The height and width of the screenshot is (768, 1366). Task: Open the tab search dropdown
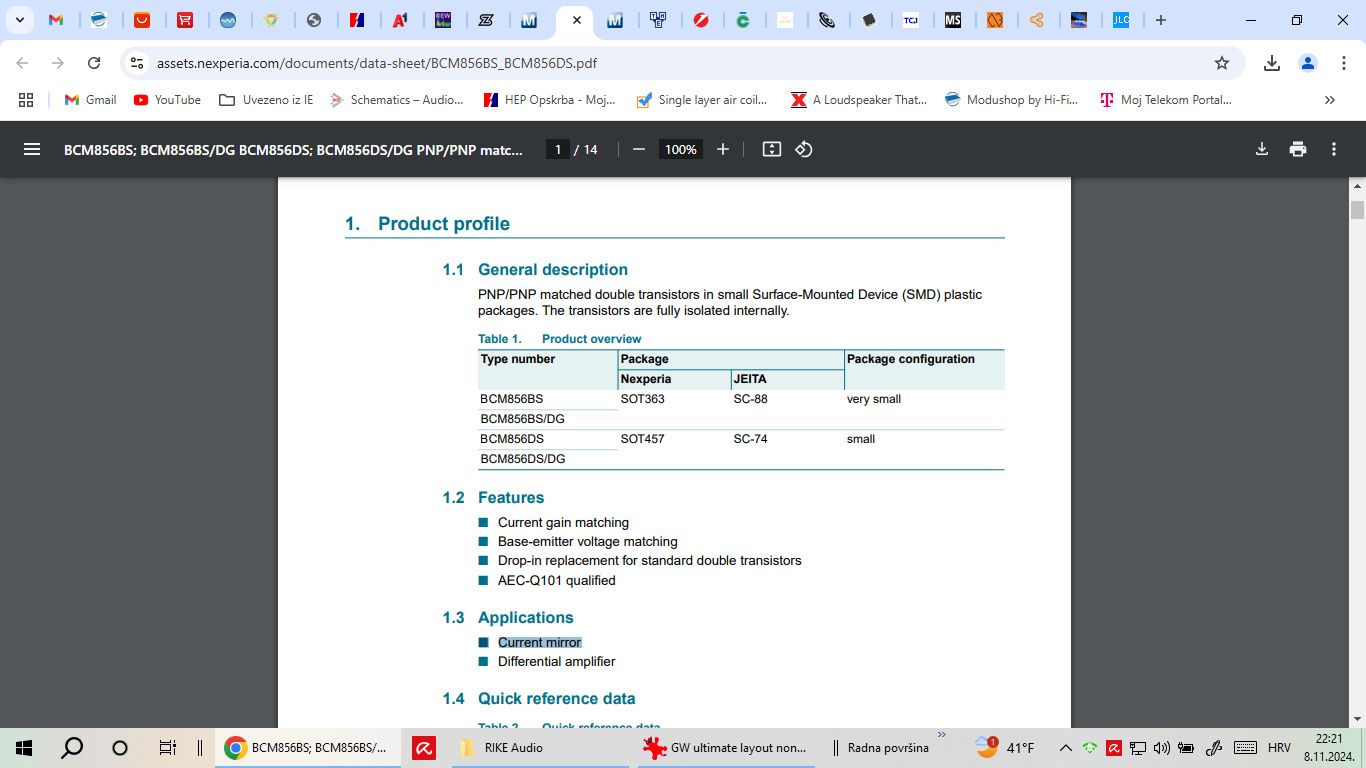pyautogui.click(x=19, y=20)
